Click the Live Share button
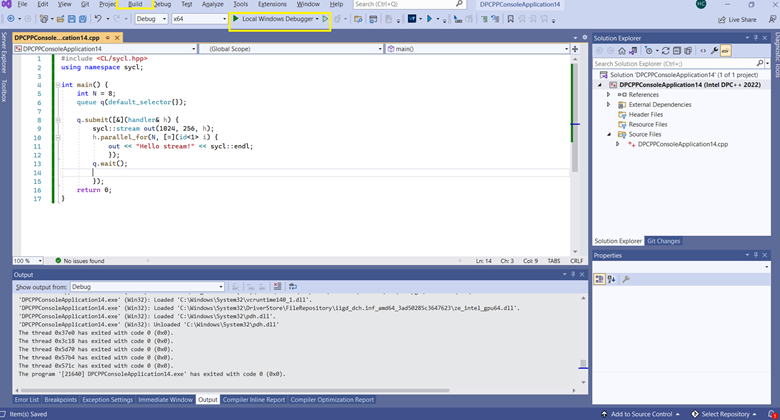 click(737, 19)
